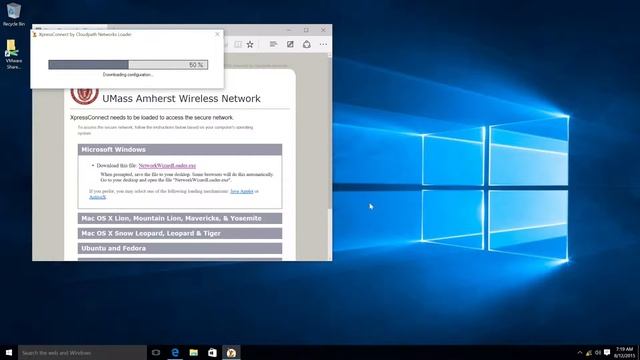640x360 pixels.
Task: Close the Edge browser window
Action: (323, 30)
